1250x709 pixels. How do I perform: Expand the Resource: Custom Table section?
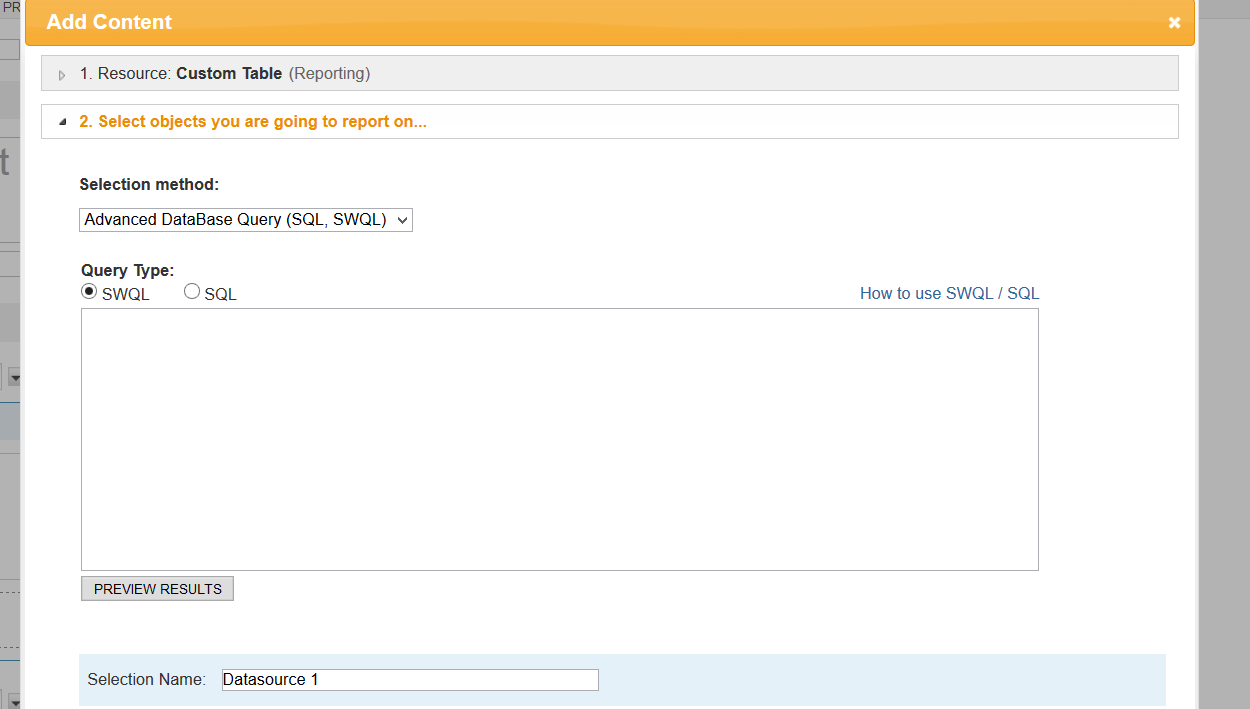(x=609, y=73)
